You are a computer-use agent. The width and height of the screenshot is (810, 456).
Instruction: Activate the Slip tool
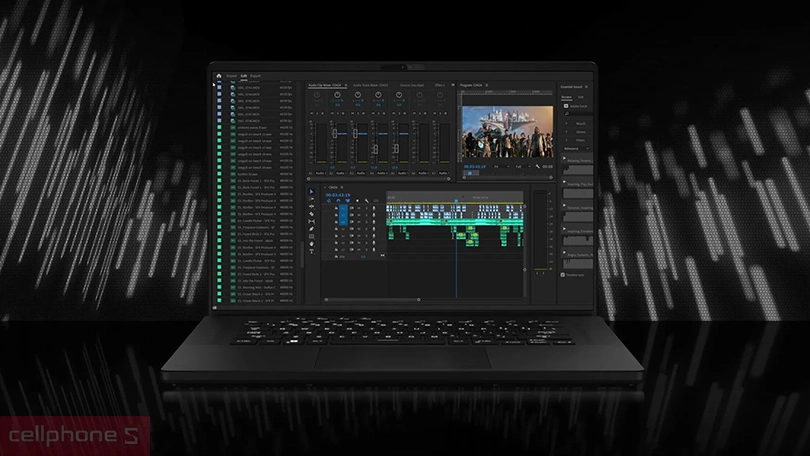pos(311,222)
